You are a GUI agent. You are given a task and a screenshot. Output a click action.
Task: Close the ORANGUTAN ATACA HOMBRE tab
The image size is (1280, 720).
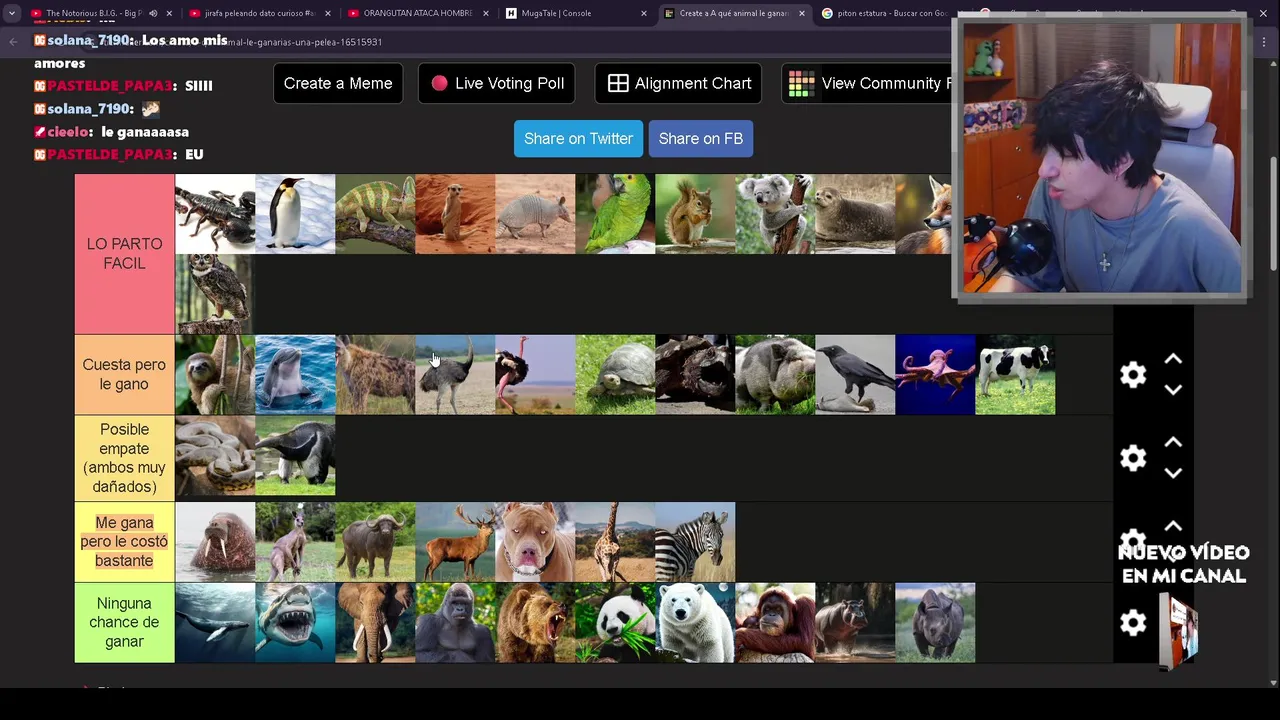(x=485, y=13)
